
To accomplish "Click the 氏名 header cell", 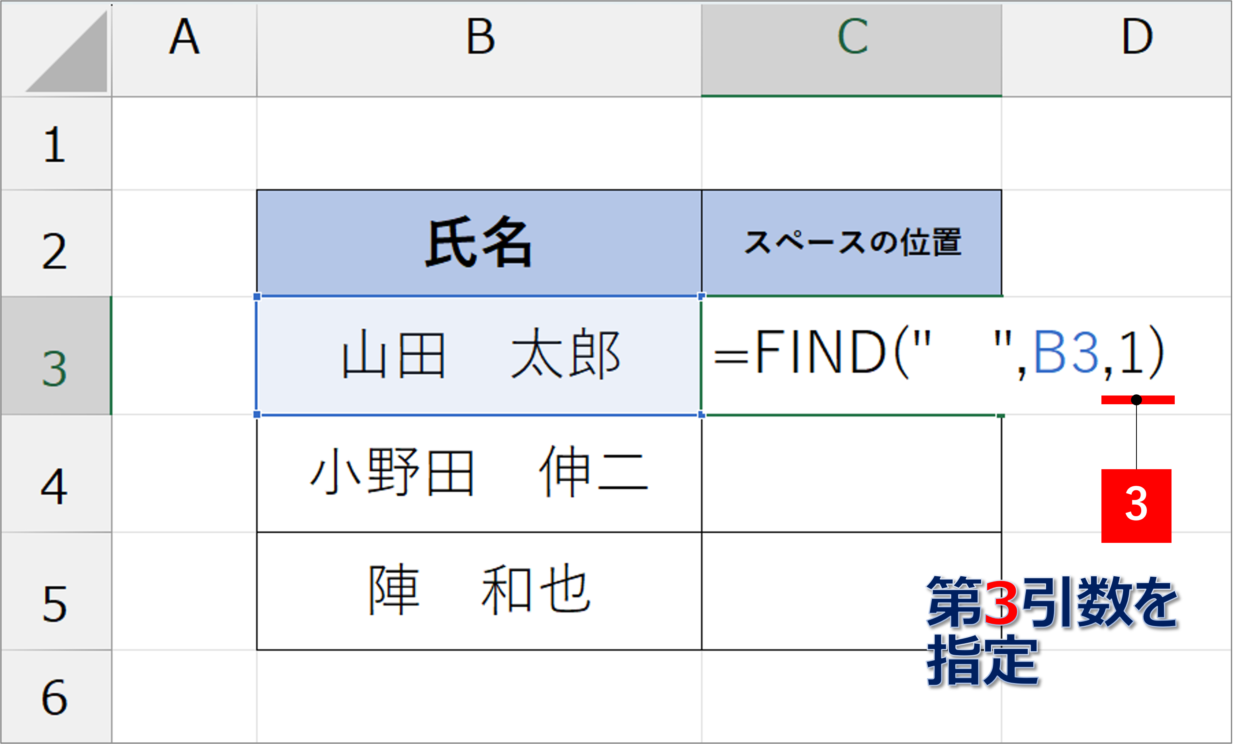I will pyautogui.click(x=479, y=243).
